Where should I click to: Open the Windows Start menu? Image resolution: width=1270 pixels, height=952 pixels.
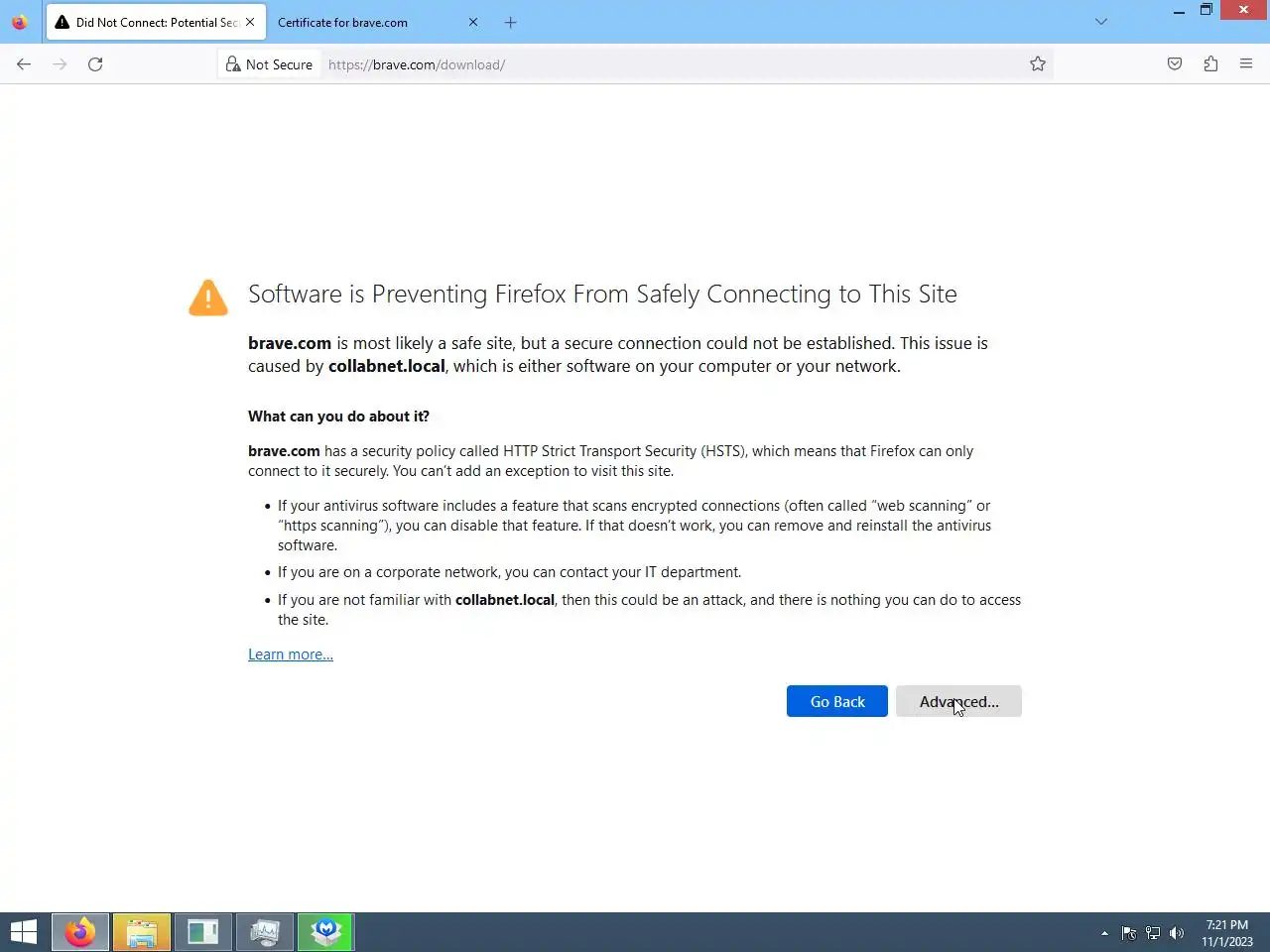click(24, 932)
